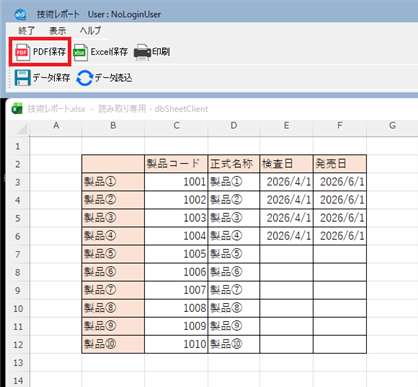The width and height of the screenshot is (418, 387).
Task: Open the ヘルプ menu
Action: coord(90,31)
